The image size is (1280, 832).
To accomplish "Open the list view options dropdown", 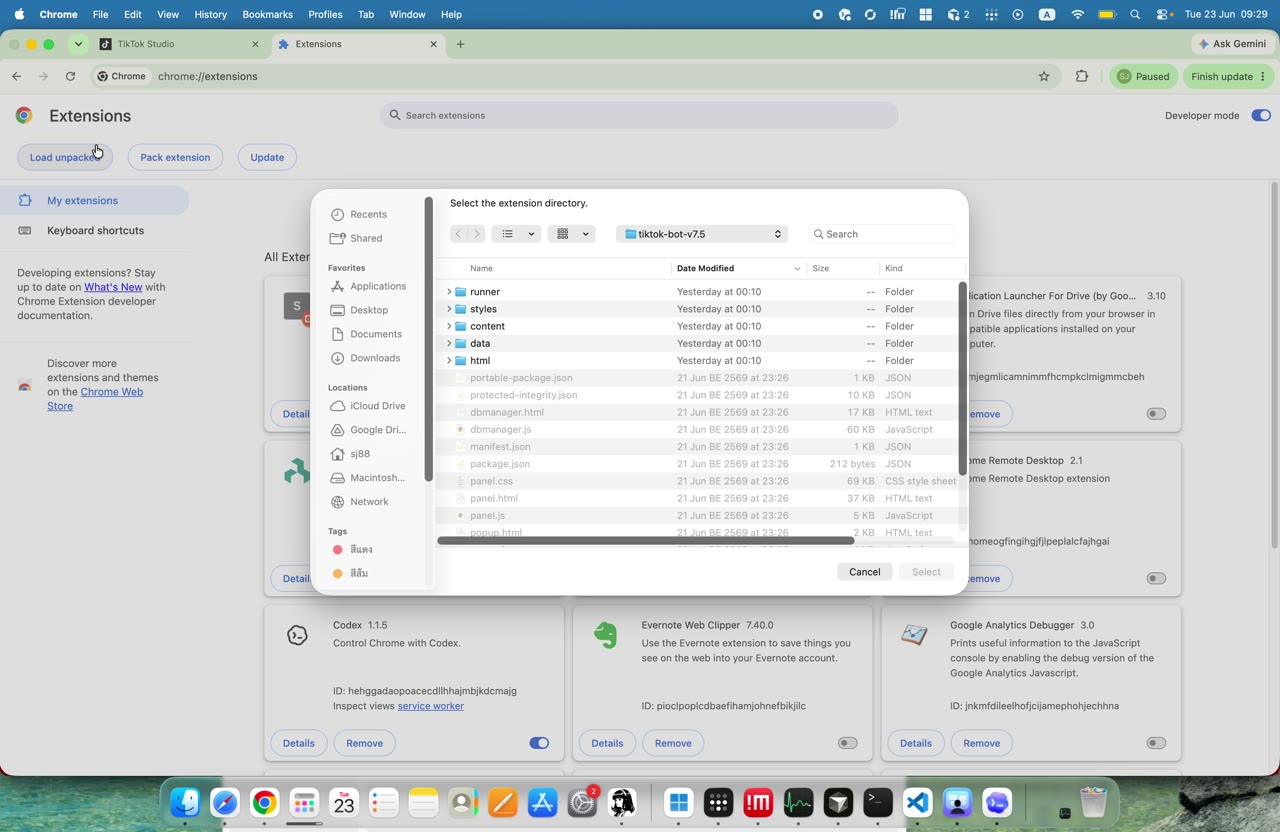I will (x=518, y=234).
